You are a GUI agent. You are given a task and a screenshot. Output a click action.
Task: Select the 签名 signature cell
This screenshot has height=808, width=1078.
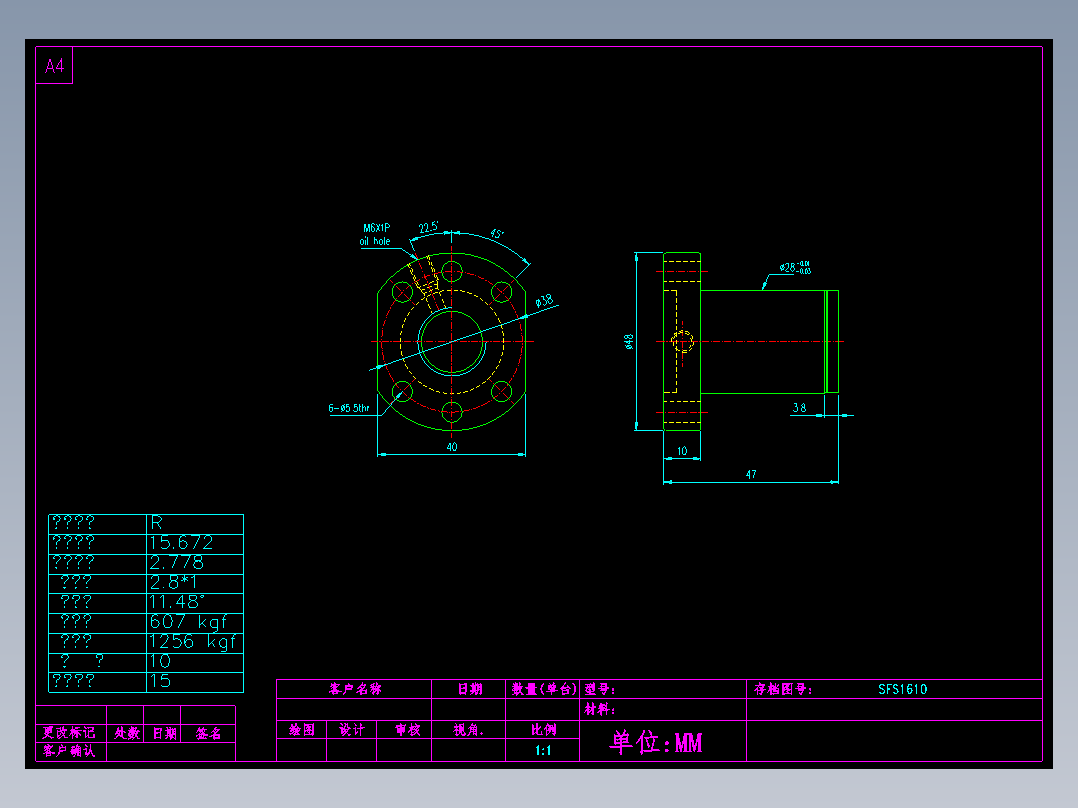(208, 733)
